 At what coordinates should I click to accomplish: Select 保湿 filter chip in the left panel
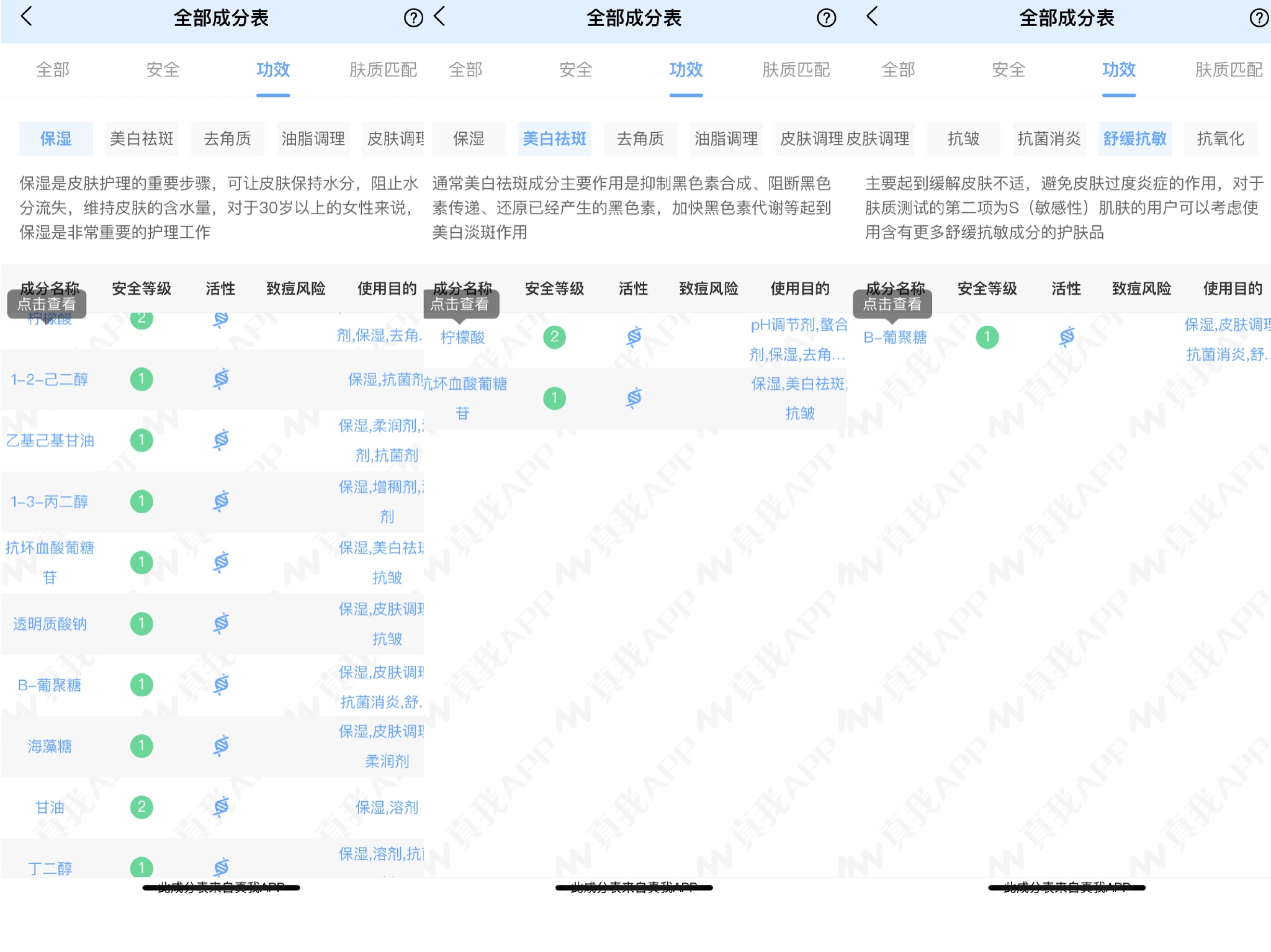(56, 138)
